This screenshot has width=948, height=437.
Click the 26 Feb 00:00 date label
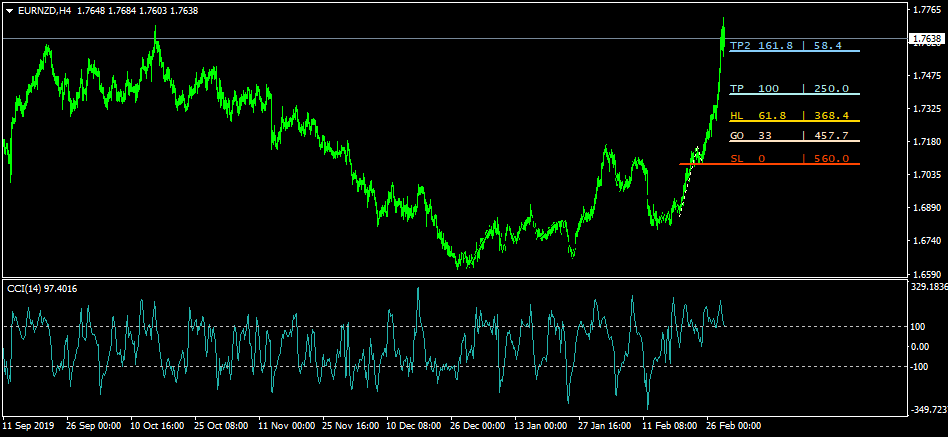[x=735, y=425]
